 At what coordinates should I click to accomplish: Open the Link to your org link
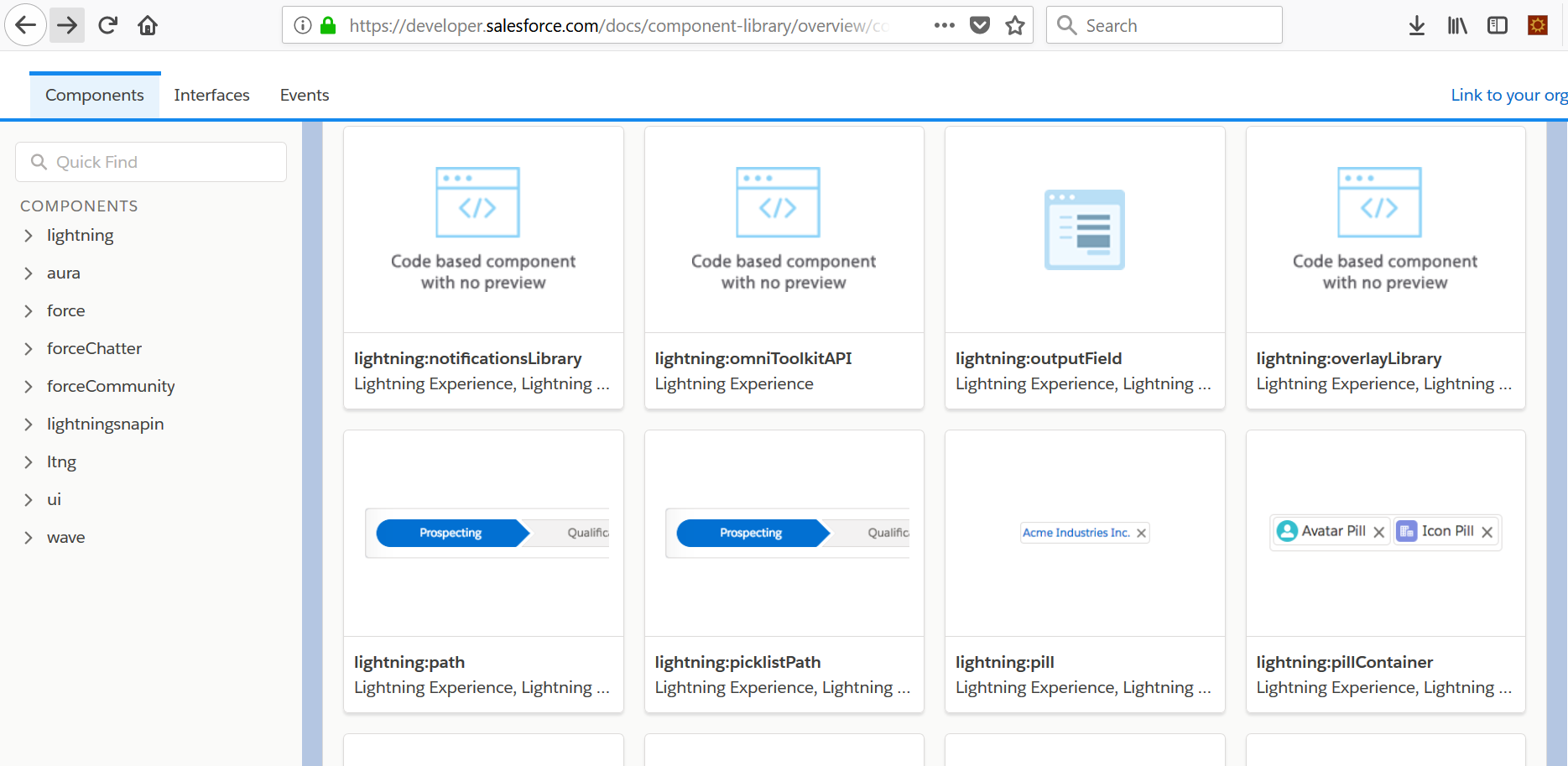[x=1509, y=95]
